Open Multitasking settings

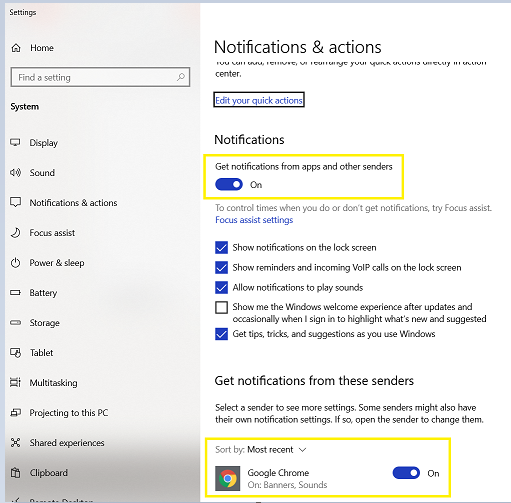tap(53, 383)
